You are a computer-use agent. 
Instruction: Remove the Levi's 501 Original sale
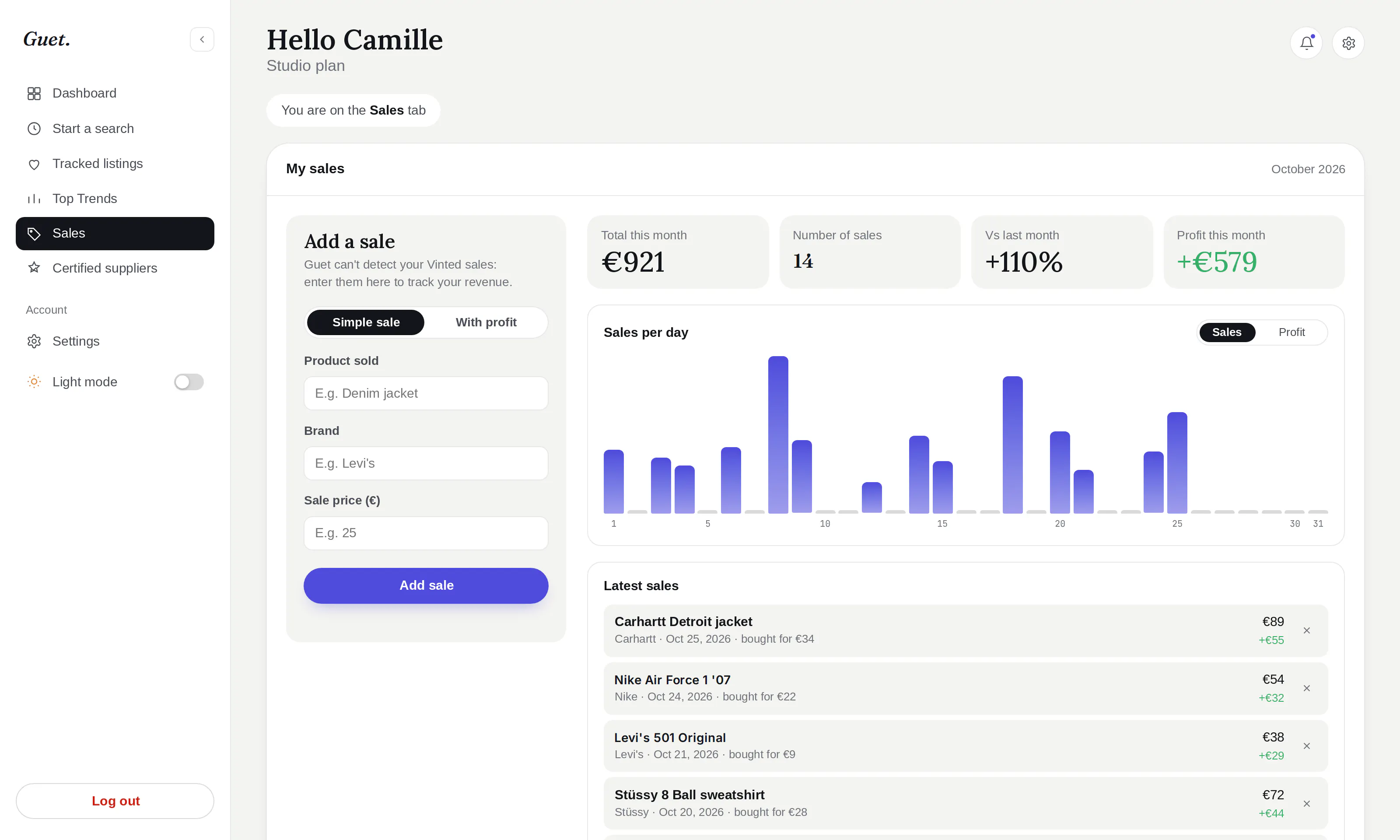click(x=1307, y=746)
